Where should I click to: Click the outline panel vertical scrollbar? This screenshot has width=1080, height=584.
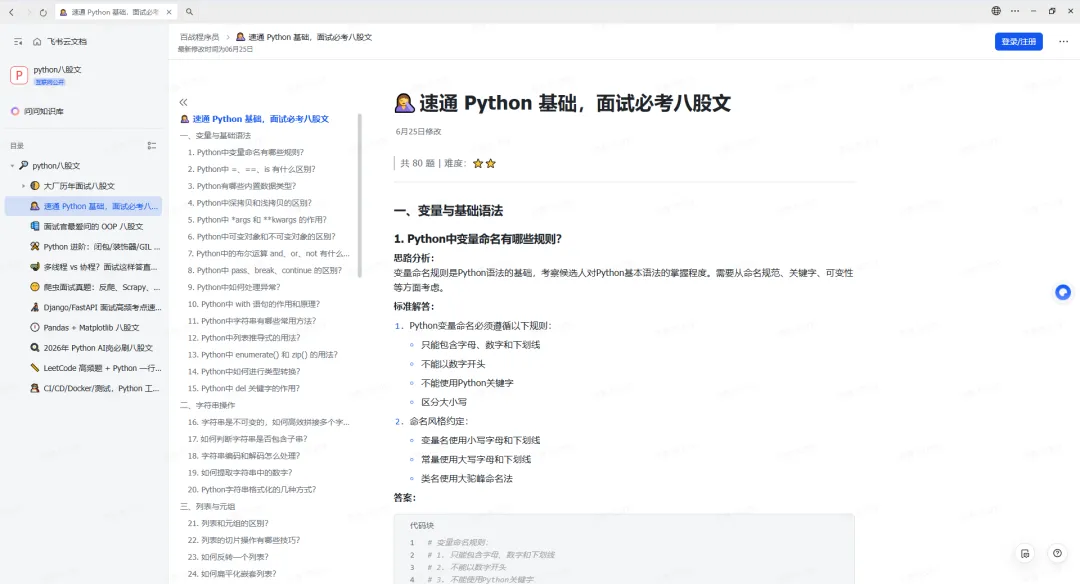click(x=360, y=196)
